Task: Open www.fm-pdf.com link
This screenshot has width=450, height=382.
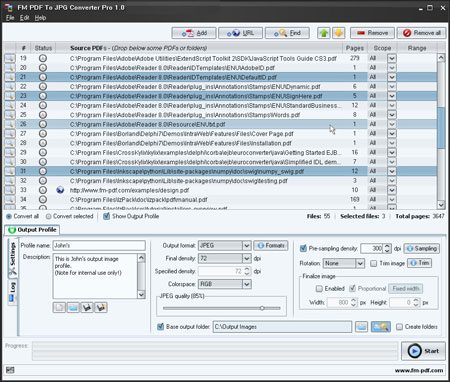Action: click(x=419, y=370)
